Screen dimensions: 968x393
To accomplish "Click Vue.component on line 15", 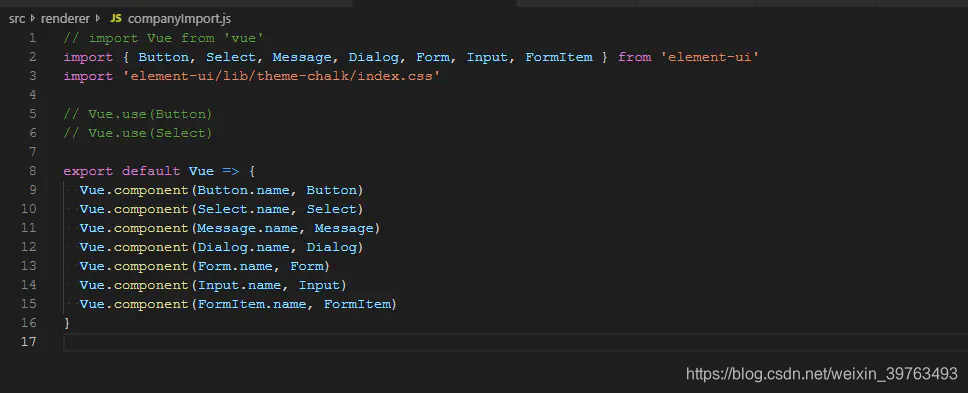I will pos(134,304).
